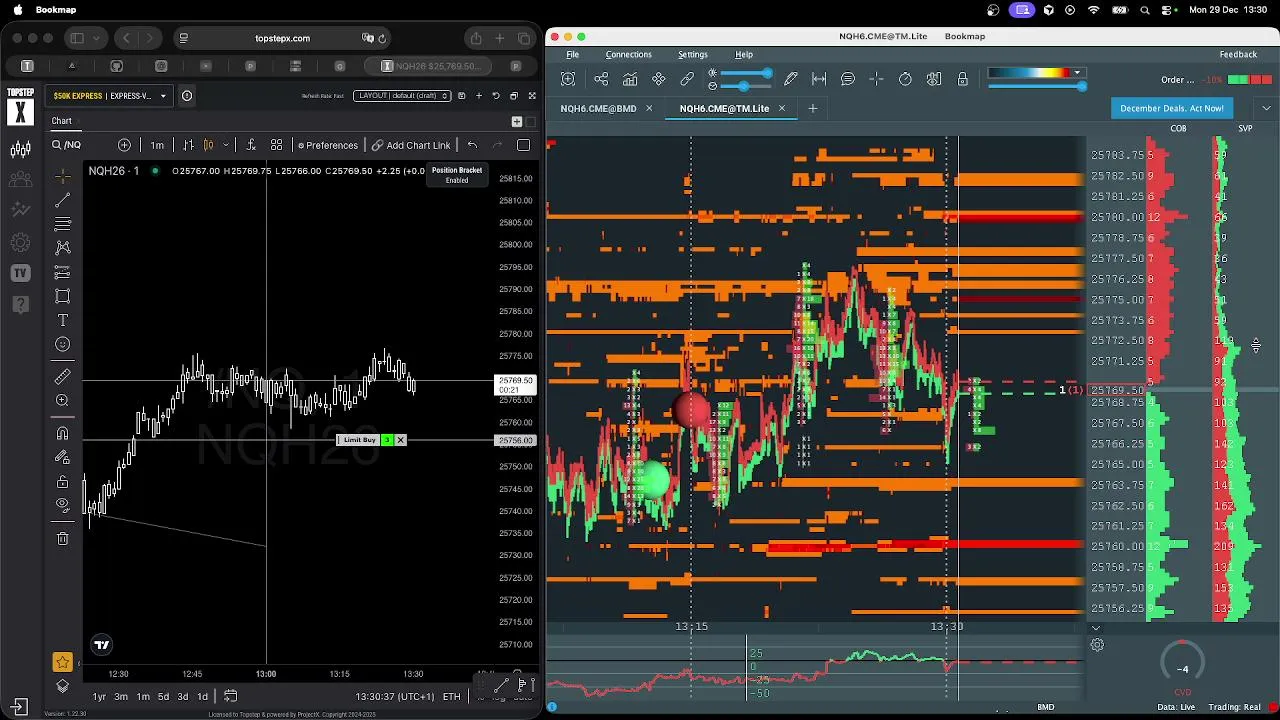Open the $50K EXPRESS account dropdown

point(108,96)
